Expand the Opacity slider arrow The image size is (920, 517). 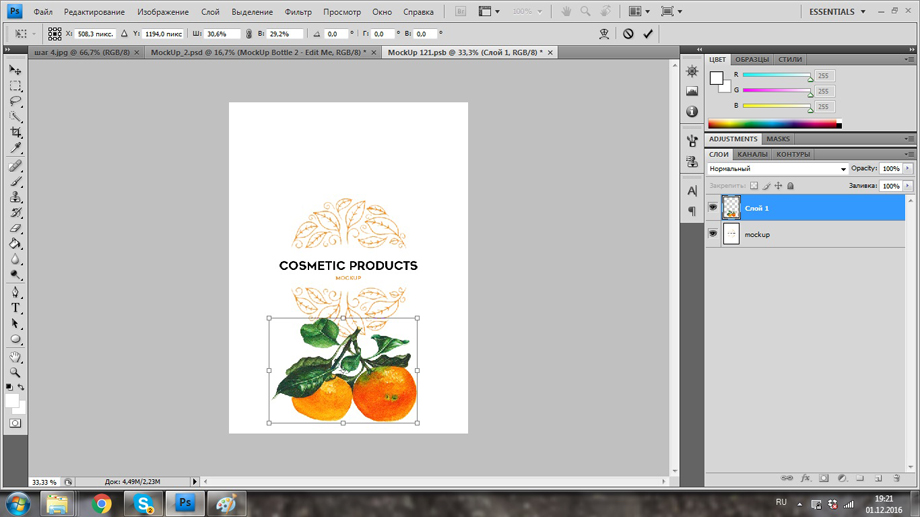(x=908, y=169)
